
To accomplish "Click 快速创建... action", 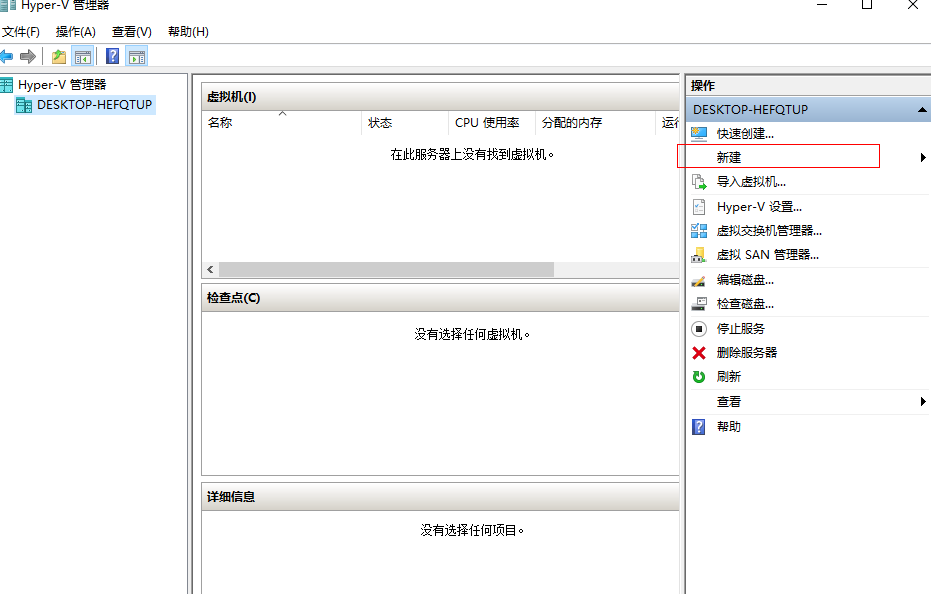I will pos(745,134).
